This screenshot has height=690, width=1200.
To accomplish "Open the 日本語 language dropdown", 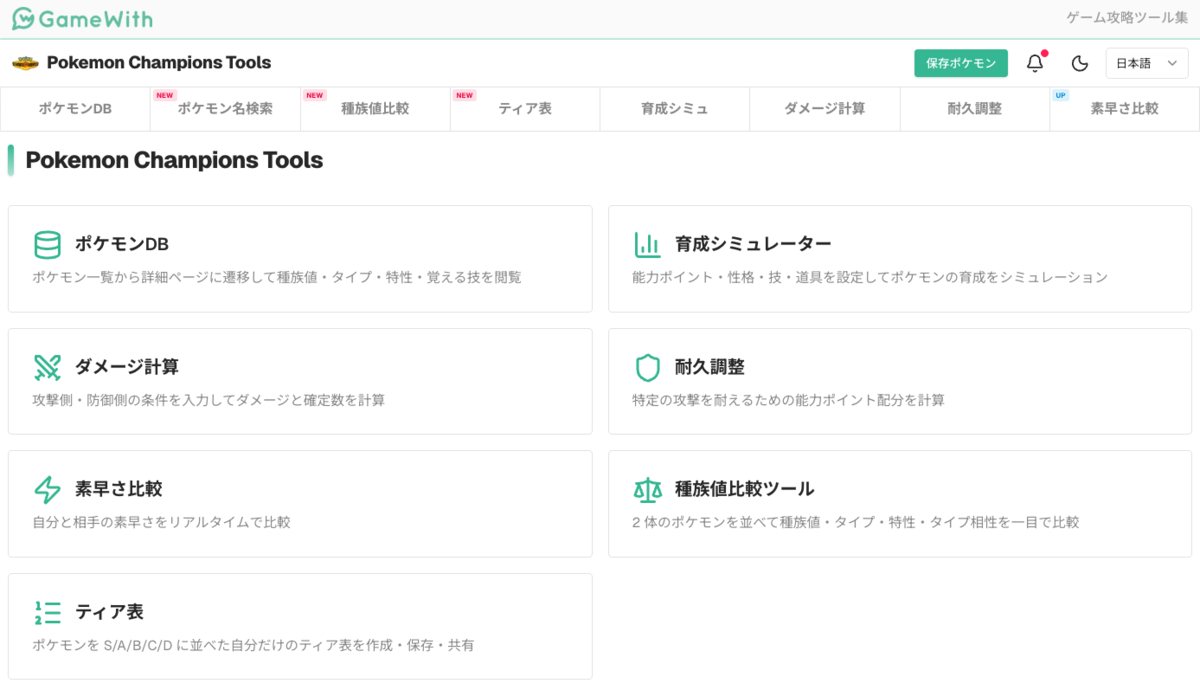I will [x=1147, y=63].
